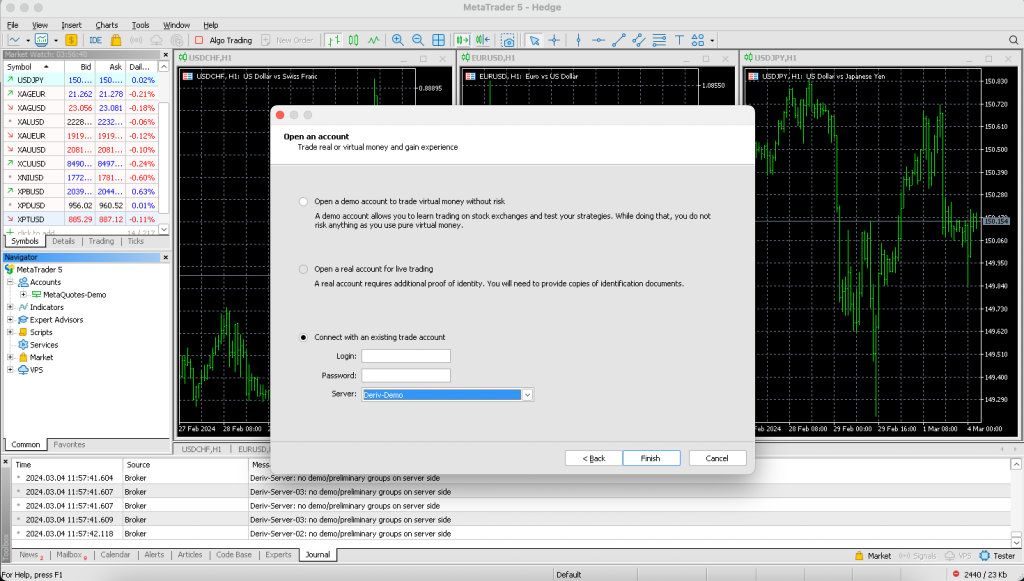Screen dimensions: 1024x581
Task: Select 'Connect with an existing trade account'
Action: [304, 338]
